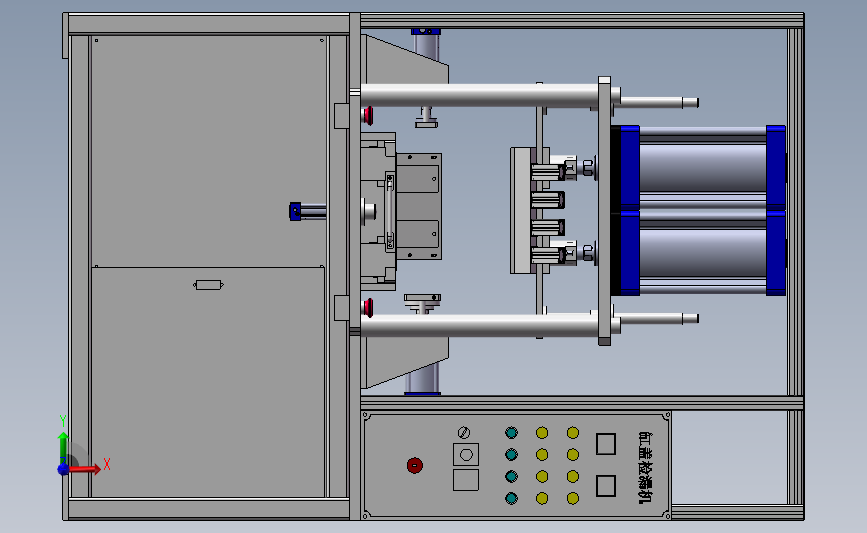Select the small blue cylinder on the cabinet side
This screenshot has width=867, height=533.
point(307,212)
